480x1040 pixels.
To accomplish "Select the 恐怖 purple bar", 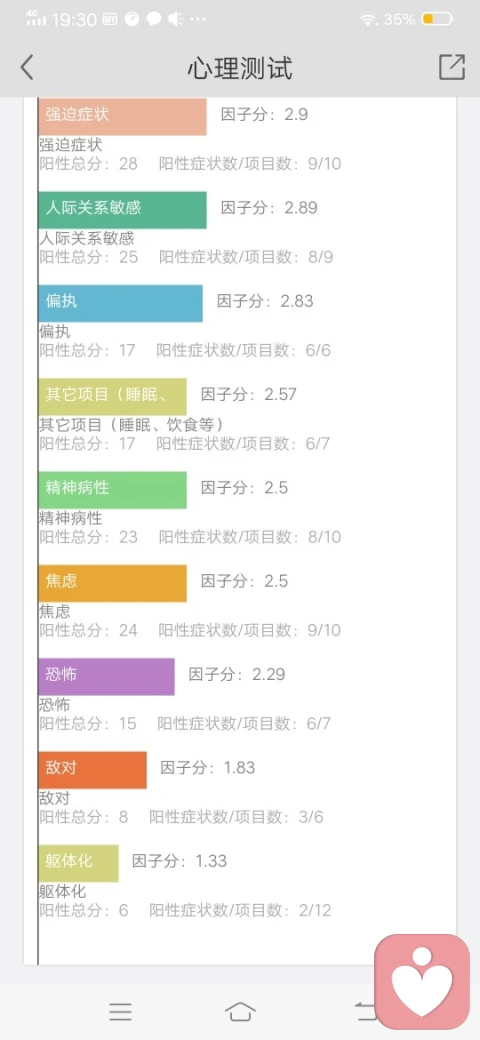I will 107,677.
